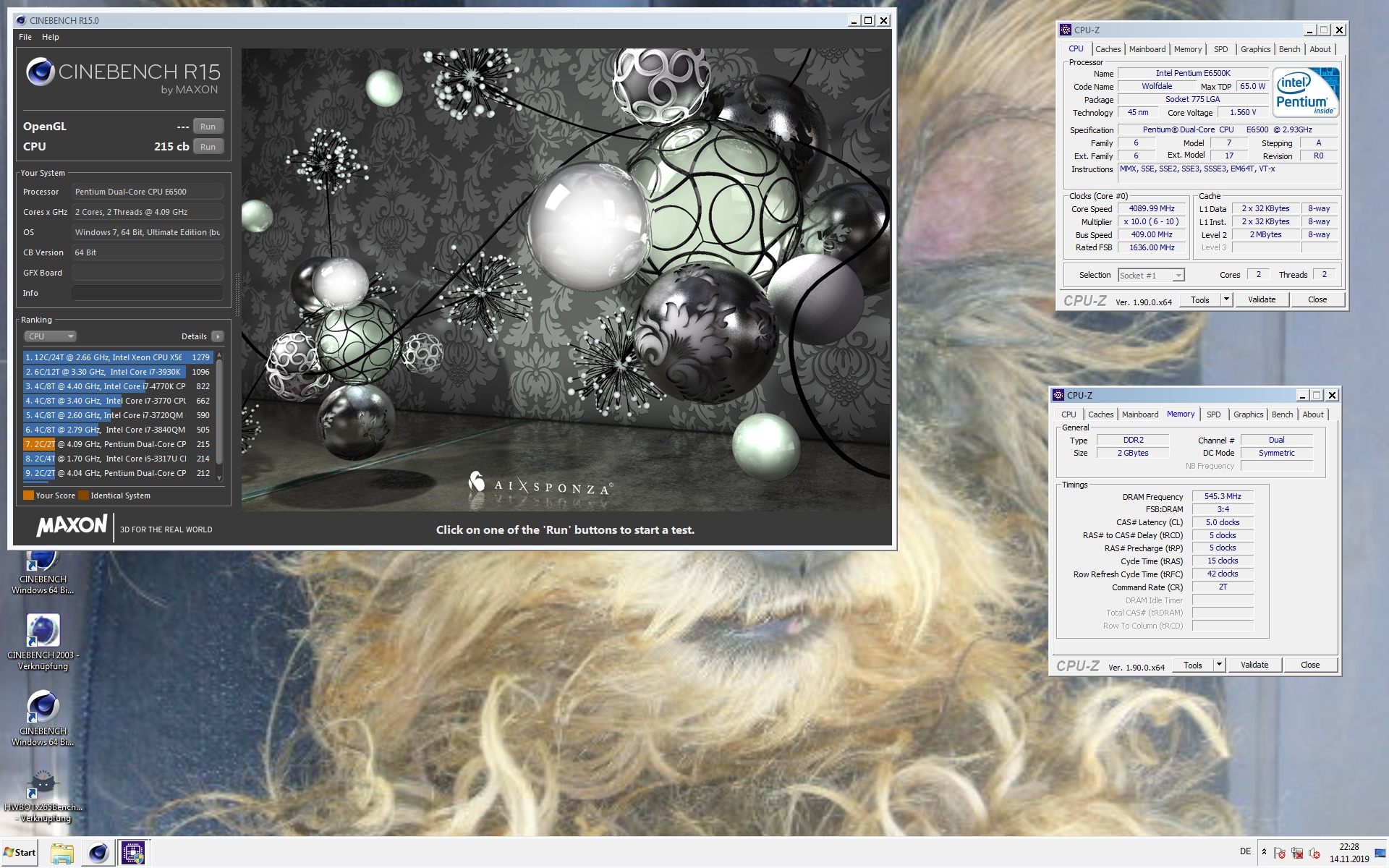The image size is (1389, 868).
Task: Switch to Caches tab in upper CPU-Z
Action: [1108, 49]
